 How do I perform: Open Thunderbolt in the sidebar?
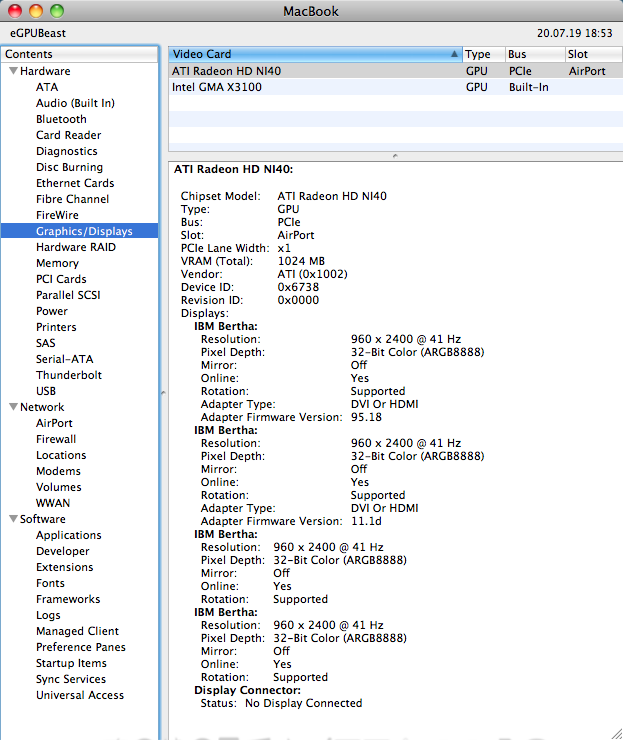[69, 375]
